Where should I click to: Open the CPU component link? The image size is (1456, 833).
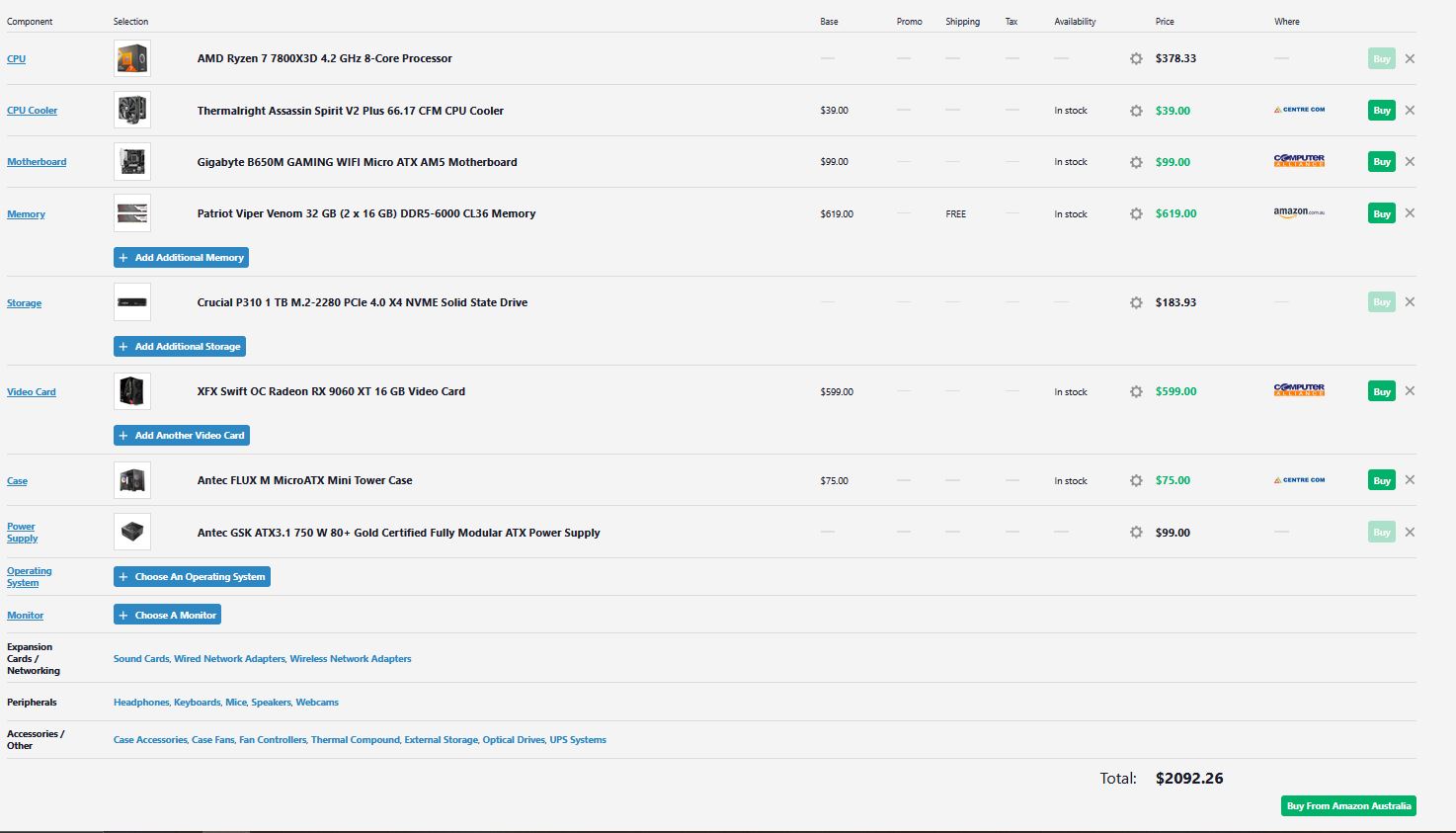click(17, 59)
